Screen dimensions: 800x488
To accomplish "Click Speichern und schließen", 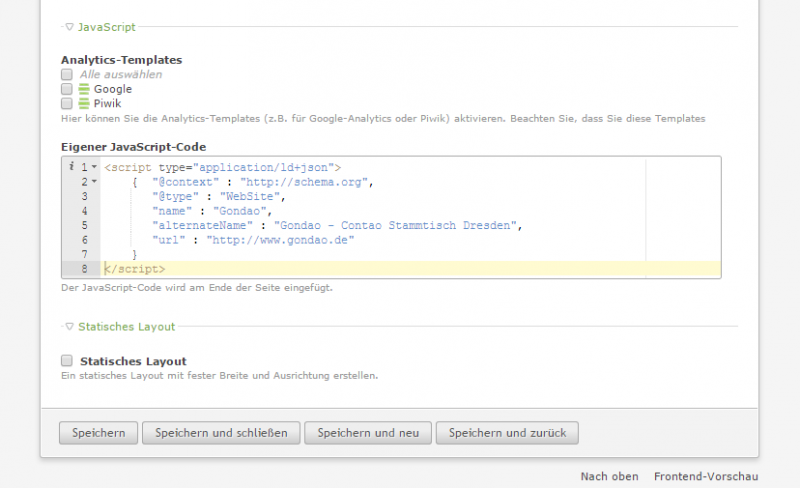I will click(x=221, y=433).
